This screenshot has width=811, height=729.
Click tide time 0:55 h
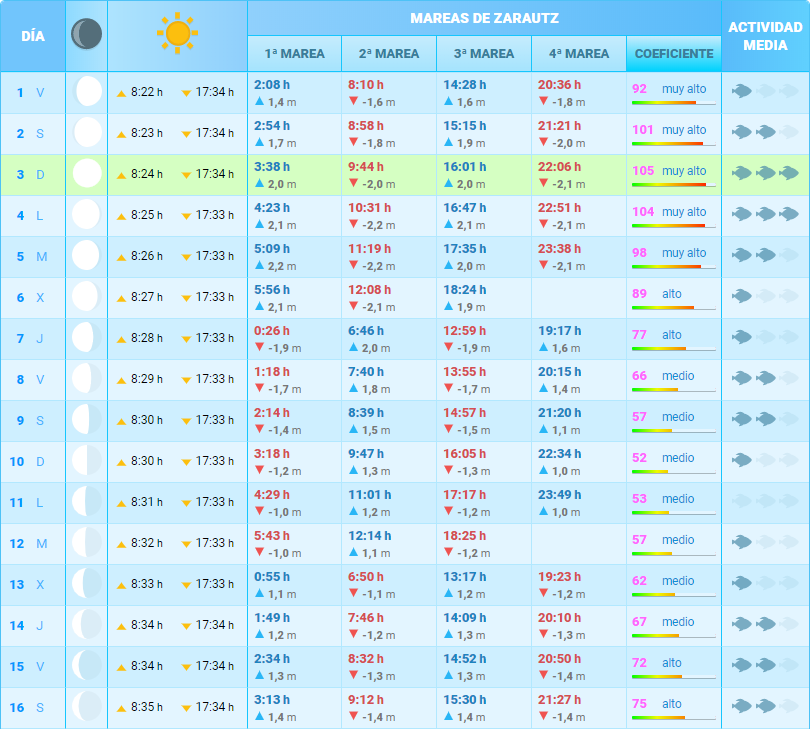point(272,577)
